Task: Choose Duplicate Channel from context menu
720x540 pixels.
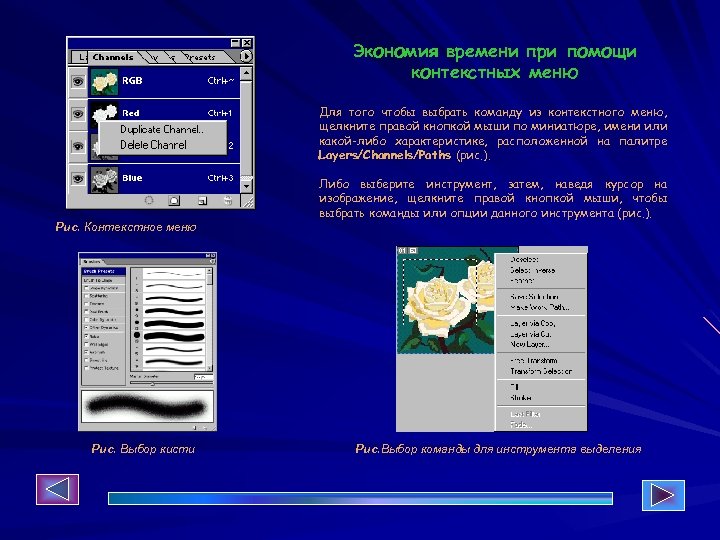Action: coord(163,129)
